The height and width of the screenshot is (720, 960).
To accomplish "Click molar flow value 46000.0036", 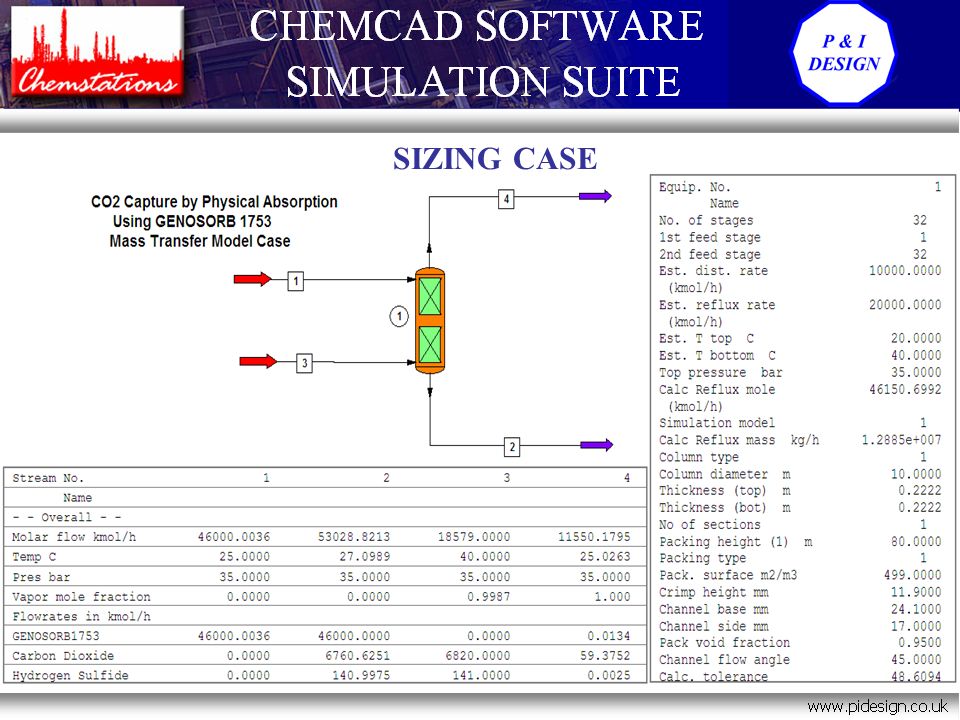I will tap(234, 537).
